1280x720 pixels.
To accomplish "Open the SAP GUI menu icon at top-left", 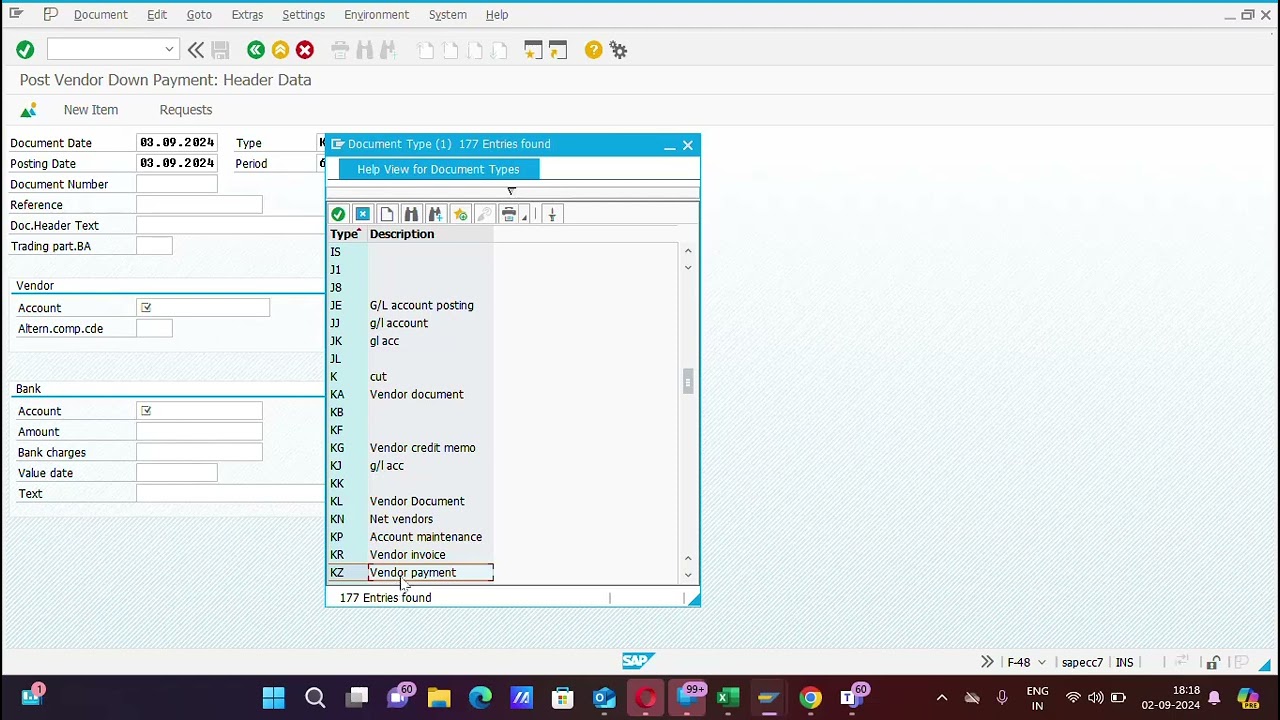I will 16,14.
